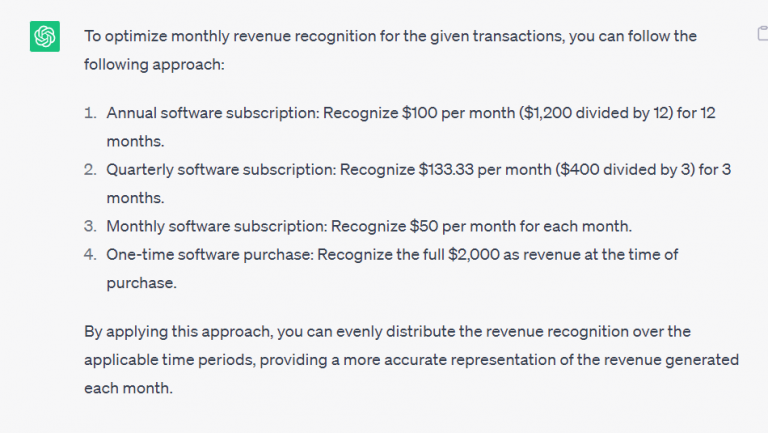Click the "following approach:" text line

coord(154,65)
